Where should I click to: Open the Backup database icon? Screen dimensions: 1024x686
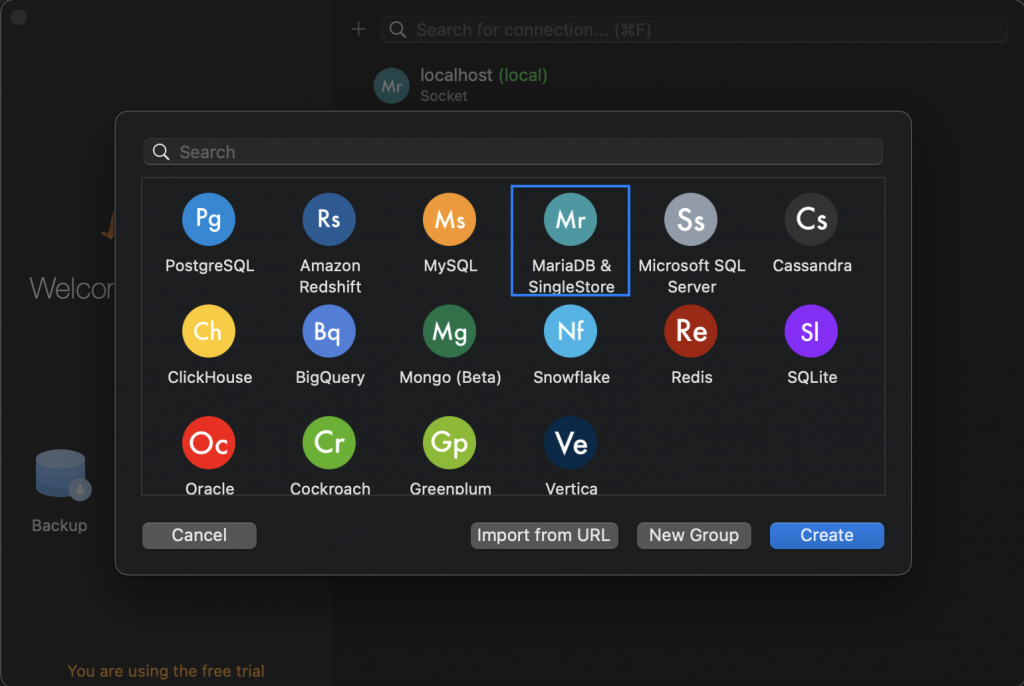tap(63, 474)
